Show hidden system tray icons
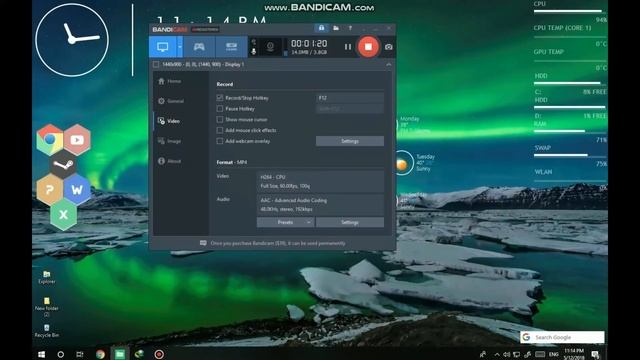This screenshot has width=640, height=360. [497, 354]
